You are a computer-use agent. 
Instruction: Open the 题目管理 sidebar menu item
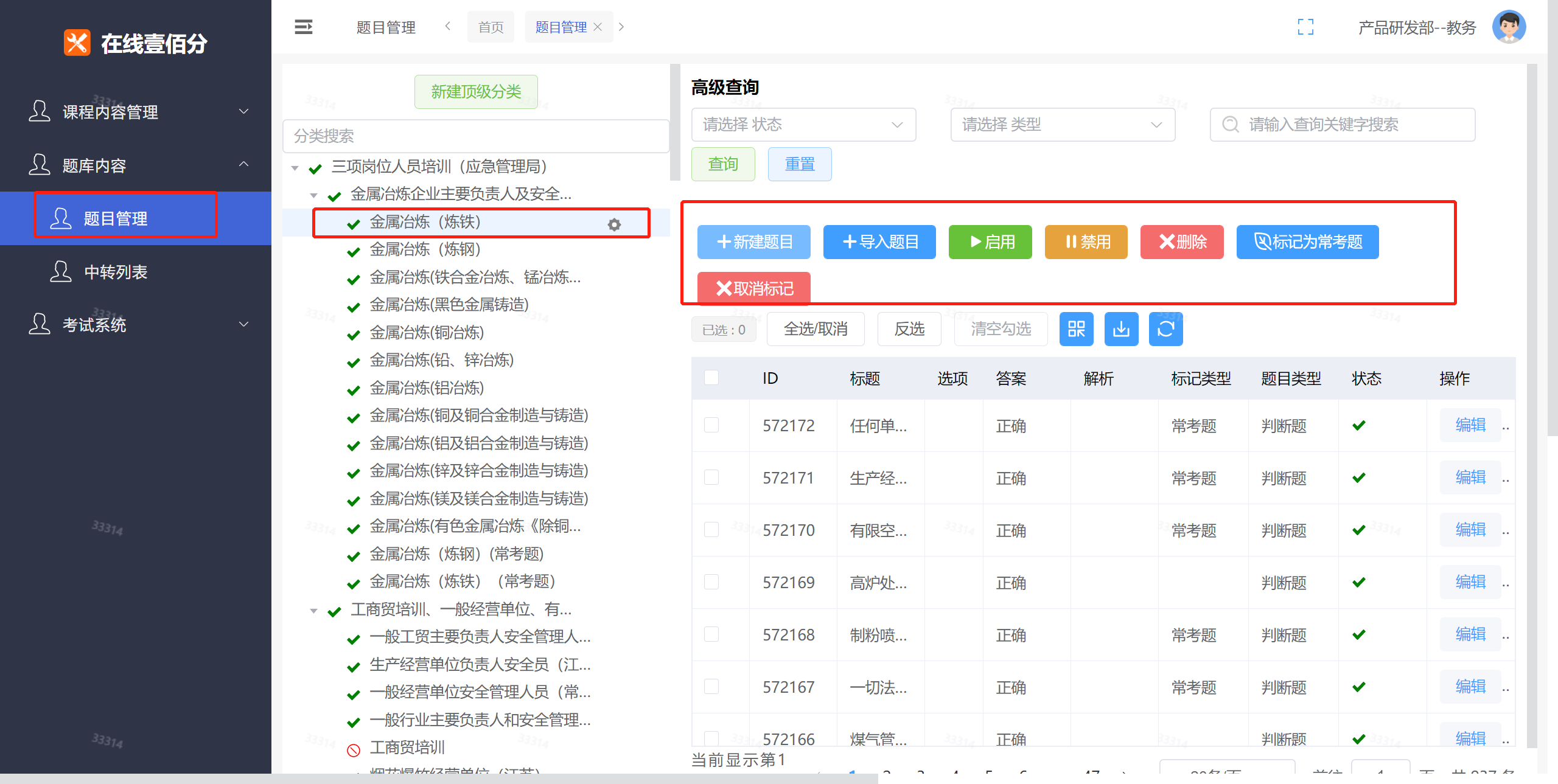point(136,218)
